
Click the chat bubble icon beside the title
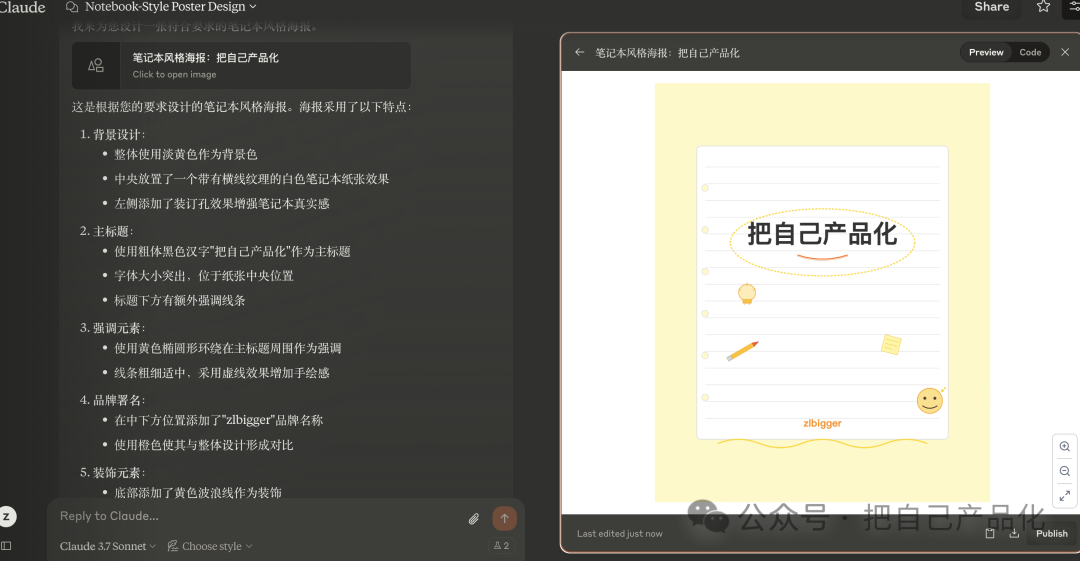pos(72,7)
